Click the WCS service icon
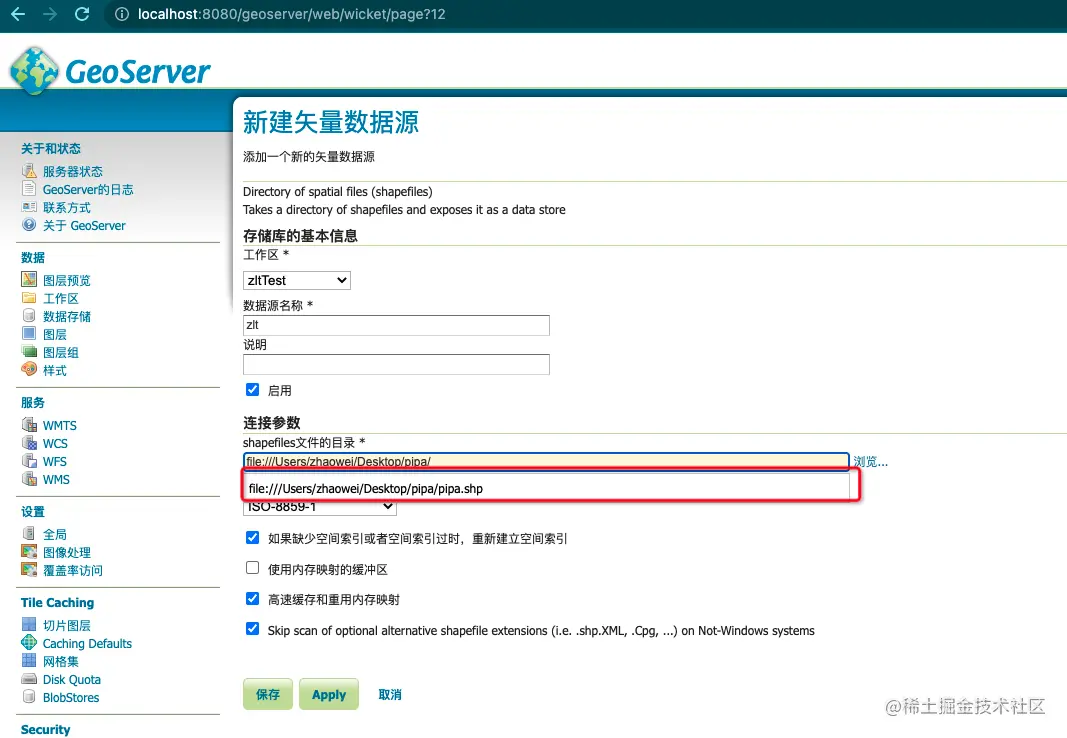 click(x=29, y=442)
